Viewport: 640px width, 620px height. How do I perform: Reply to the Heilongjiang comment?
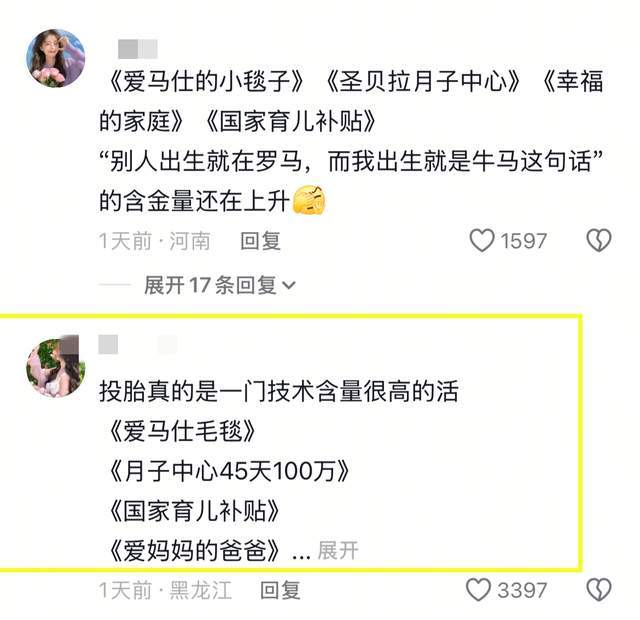pos(280,590)
